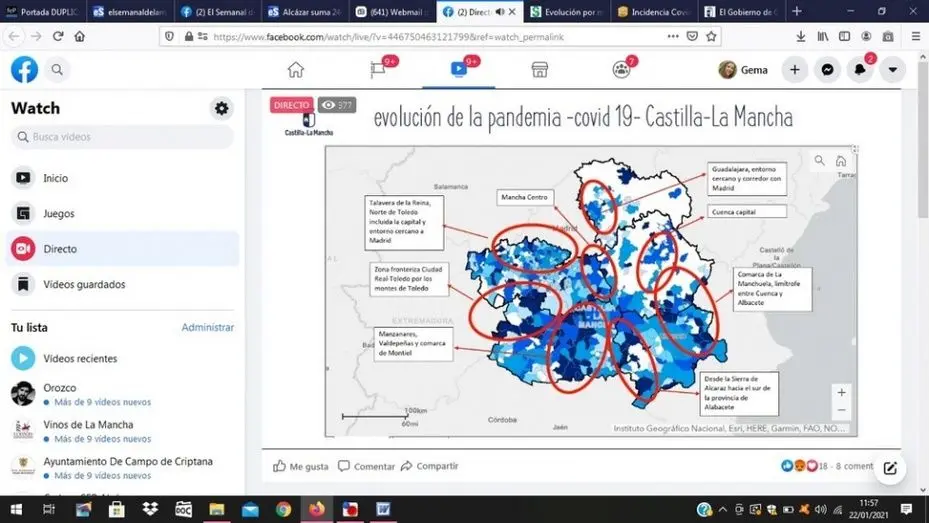The image size is (929, 523).
Task: Open Marketplace storefront icon
Action: (539, 70)
